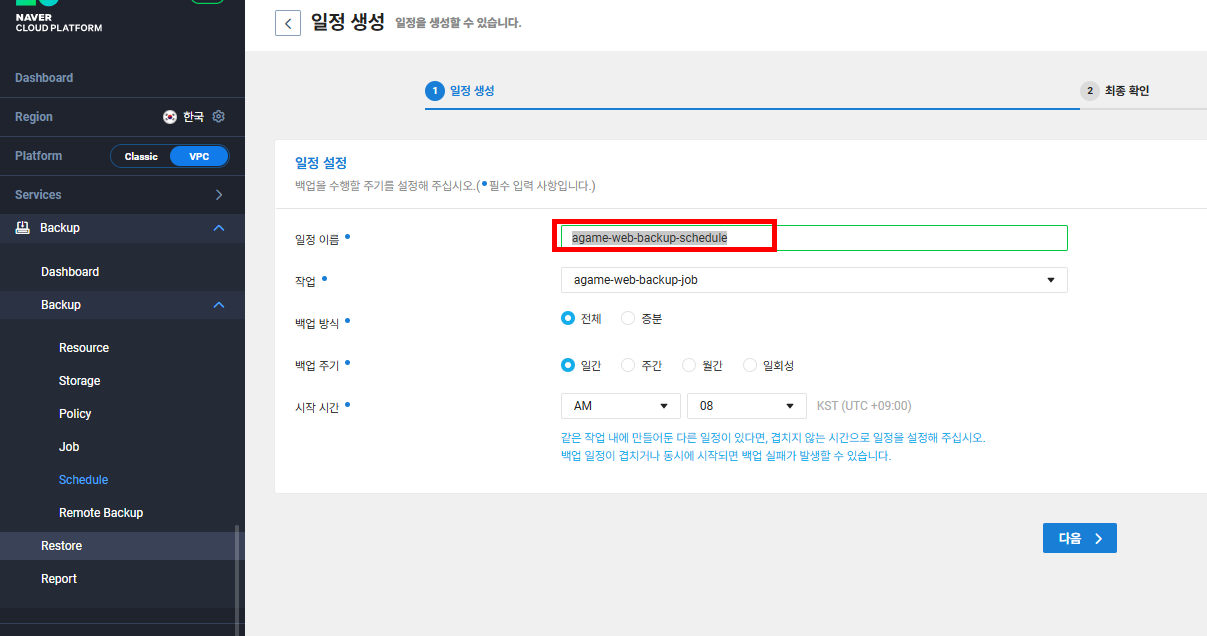Select step 1 일정 생성 tab

tap(460, 91)
